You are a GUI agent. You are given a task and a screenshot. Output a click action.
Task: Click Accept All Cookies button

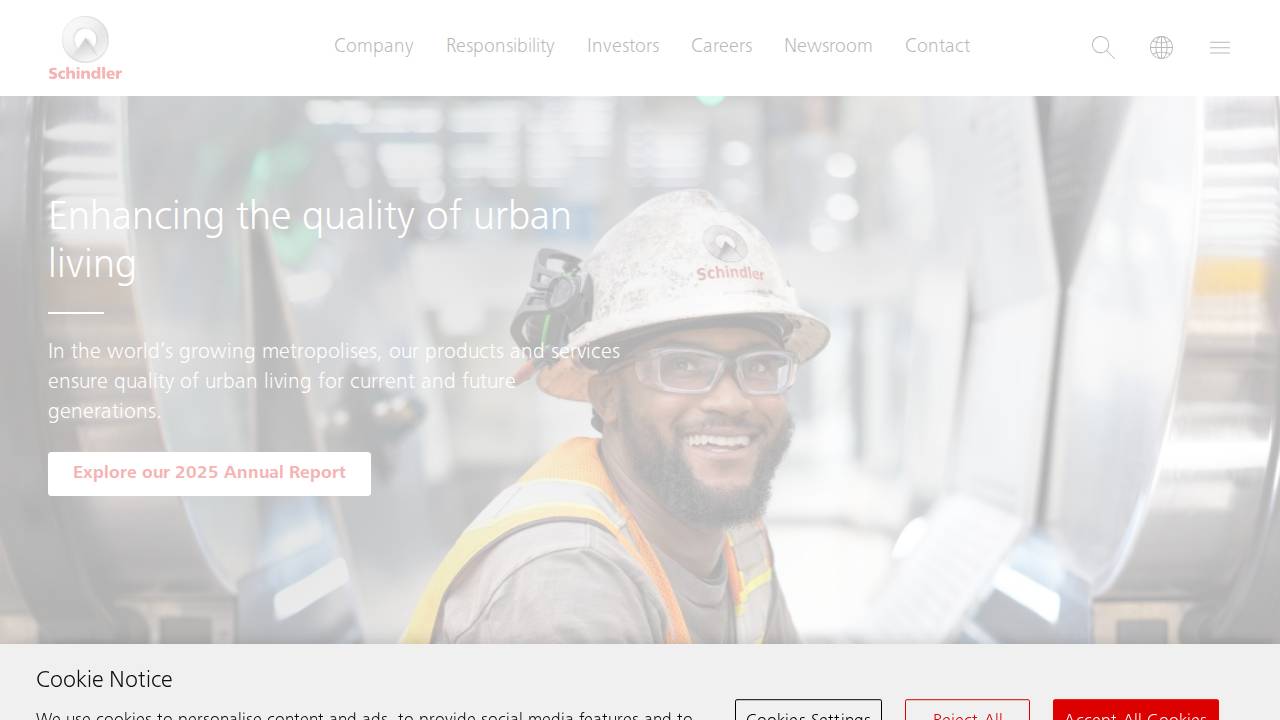tap(1136, 710)
